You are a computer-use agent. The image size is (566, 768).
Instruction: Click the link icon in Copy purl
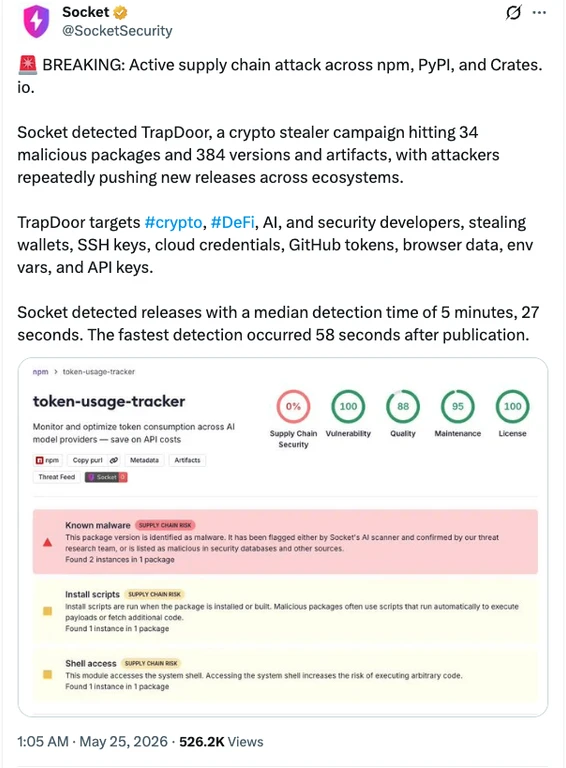114,460
